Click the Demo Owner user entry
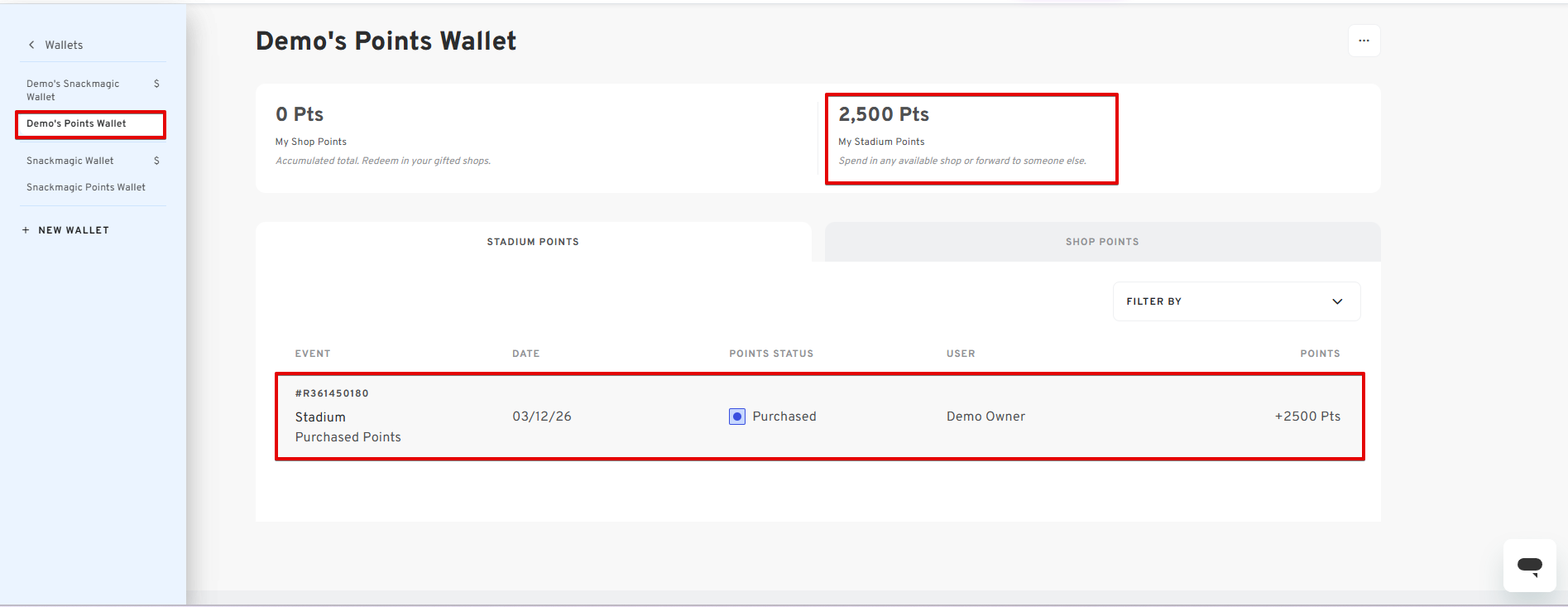 point(985,417)
